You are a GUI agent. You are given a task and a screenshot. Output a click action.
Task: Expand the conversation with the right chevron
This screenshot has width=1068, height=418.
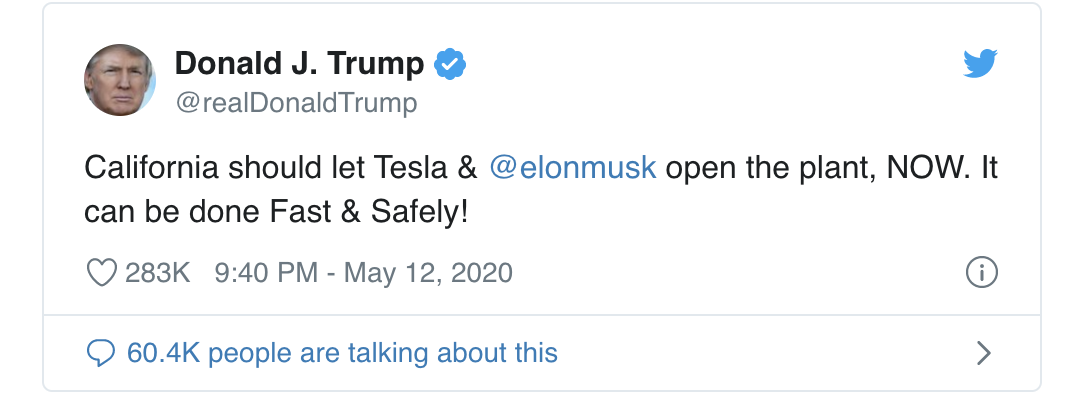[984, 353]
